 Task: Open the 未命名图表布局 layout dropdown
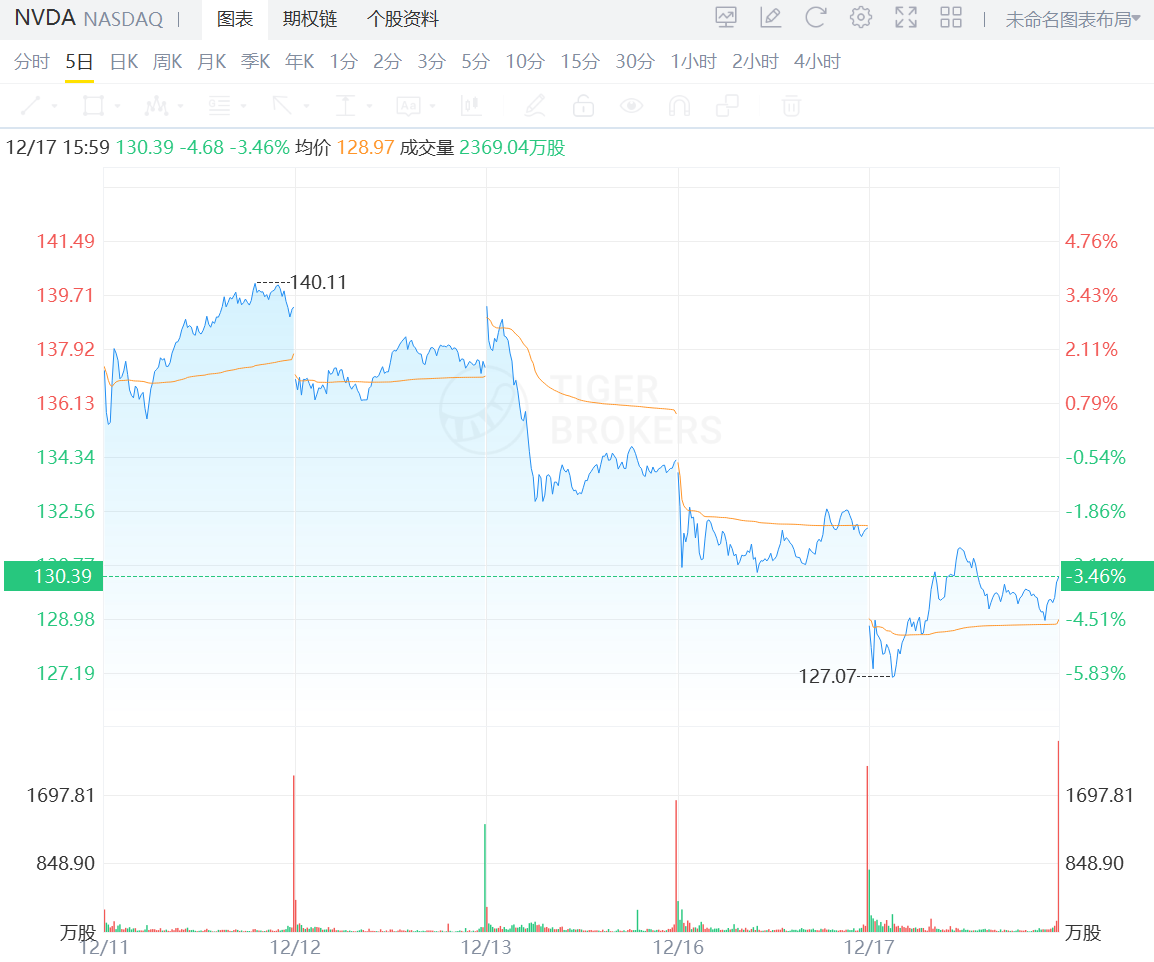[1072, 20]
